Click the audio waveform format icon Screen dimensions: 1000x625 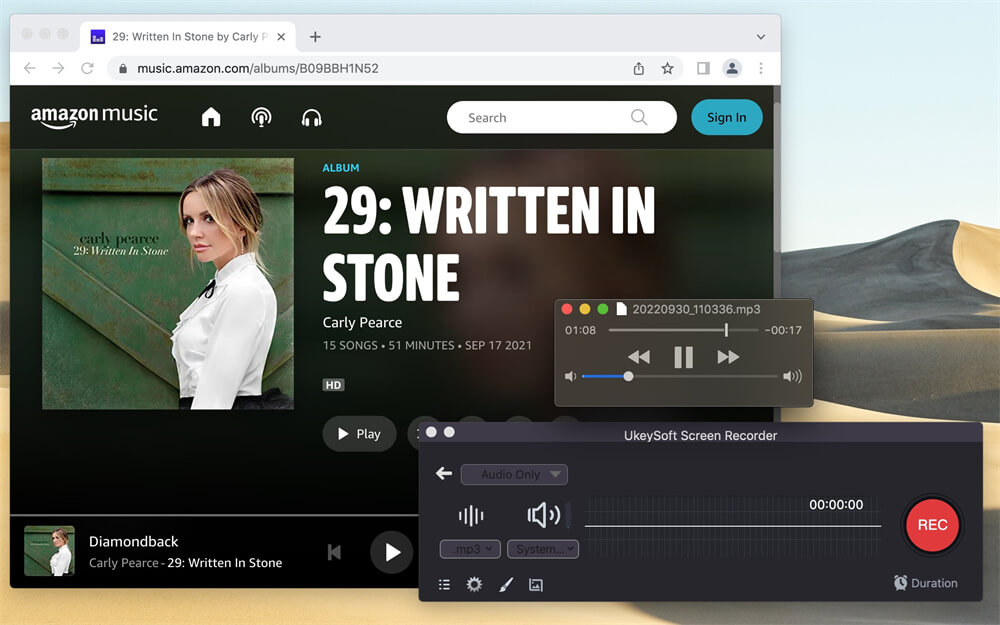tap(471, 515)
